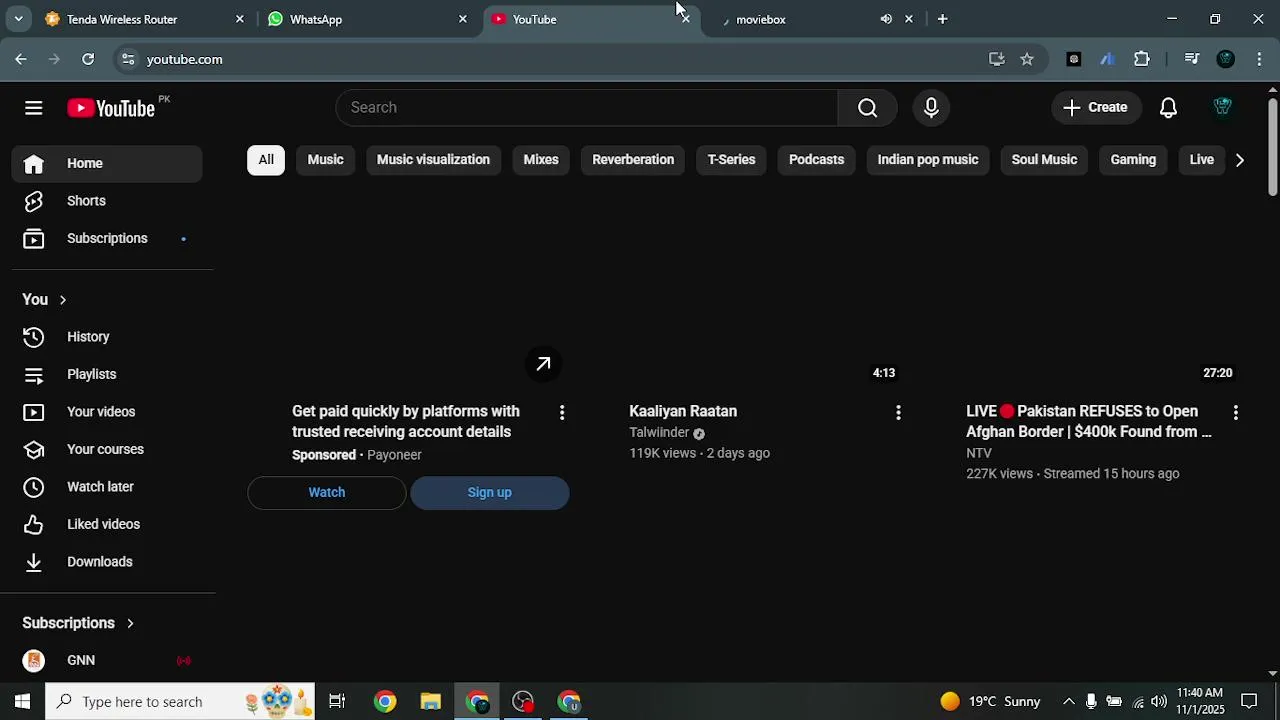
Task: Open Task View on taskbar
Action: [x=337, y=701]
